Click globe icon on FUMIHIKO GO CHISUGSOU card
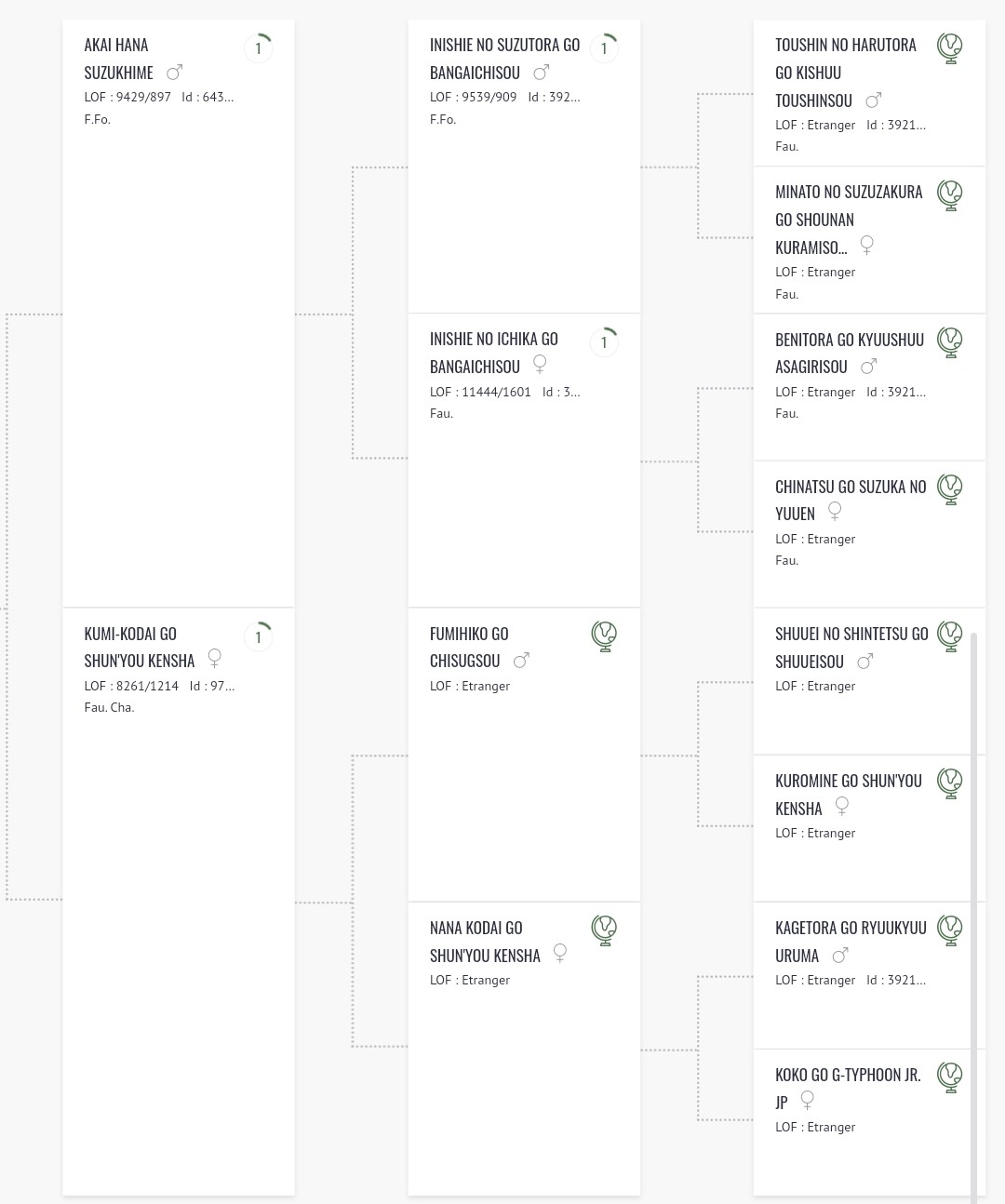This screenshot has height=1204, width=1005. [x=604, y=635]
